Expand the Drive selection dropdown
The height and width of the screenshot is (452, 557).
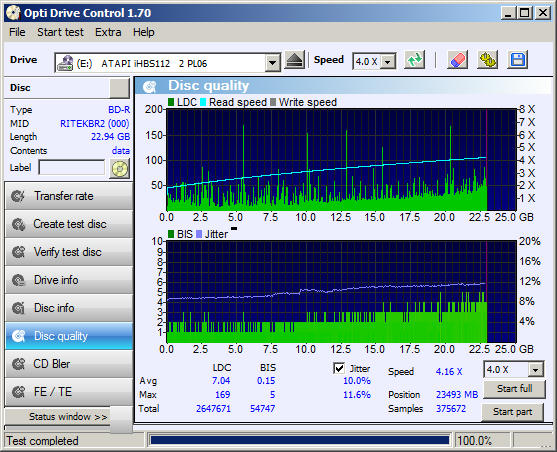click(x=272, y=63)
